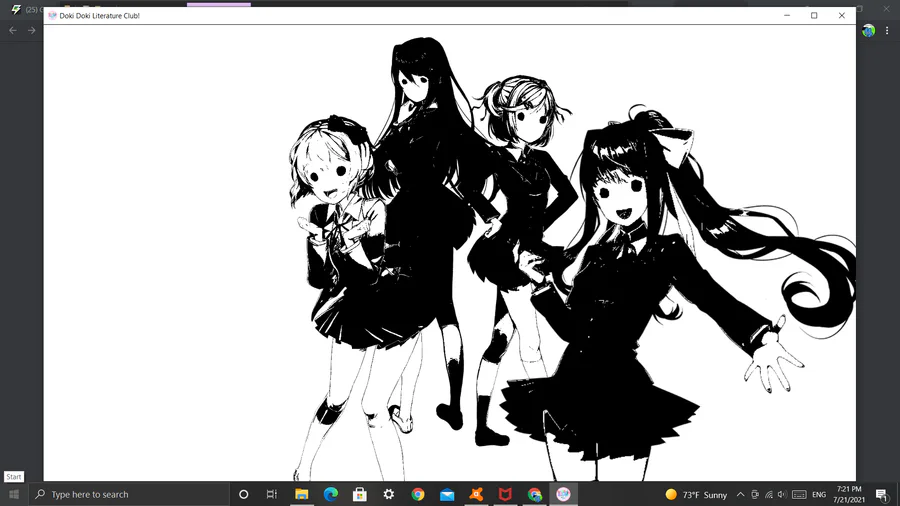Open Google Chrome from the taskbar

coord(418,494)
